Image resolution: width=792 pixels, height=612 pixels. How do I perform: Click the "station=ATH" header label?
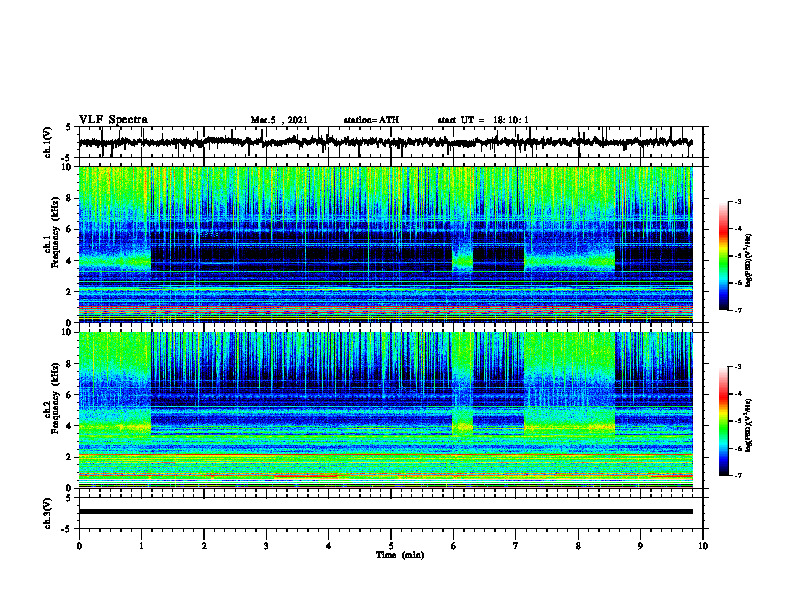tap(371, 120)
